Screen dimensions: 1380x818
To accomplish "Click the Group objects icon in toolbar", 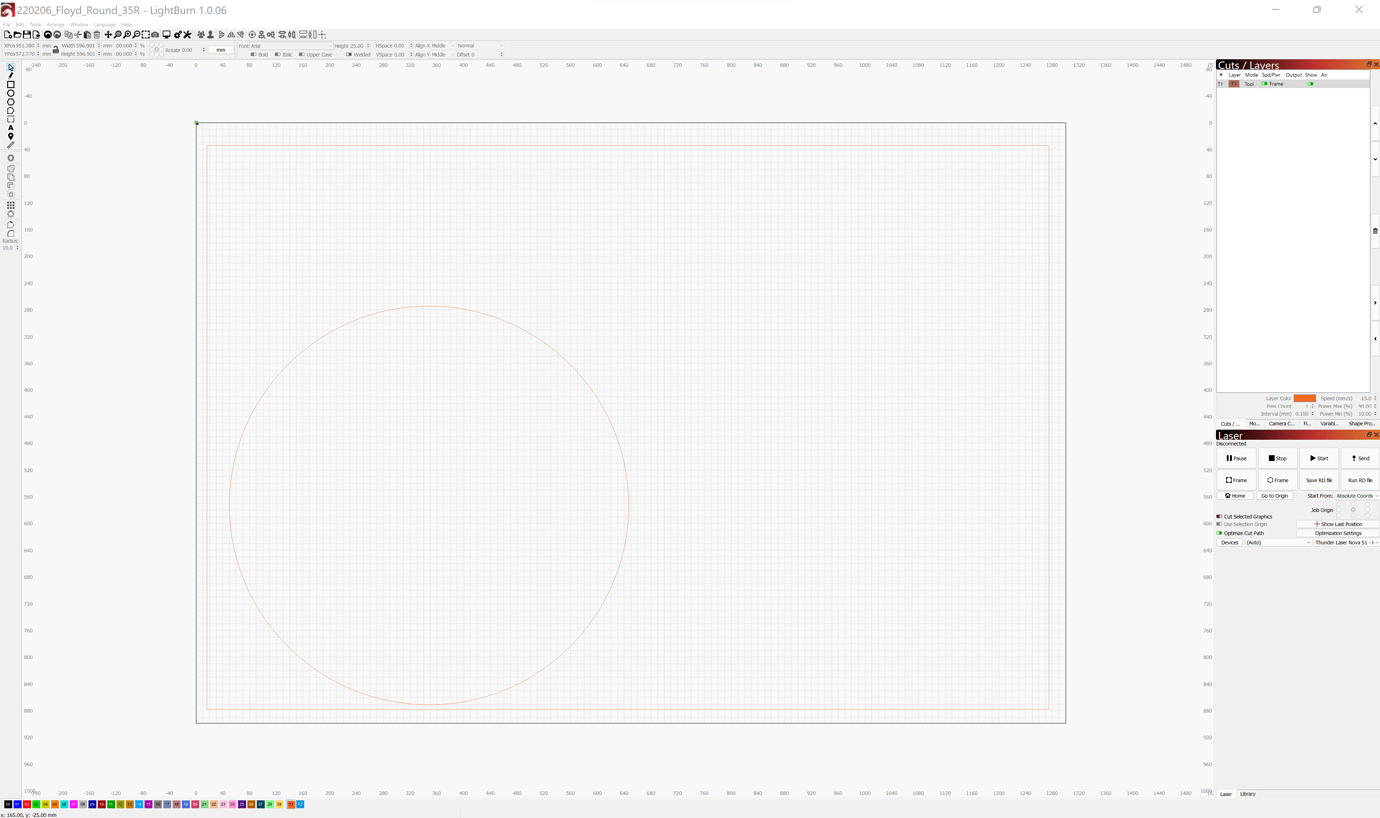I will coord(201,35).
